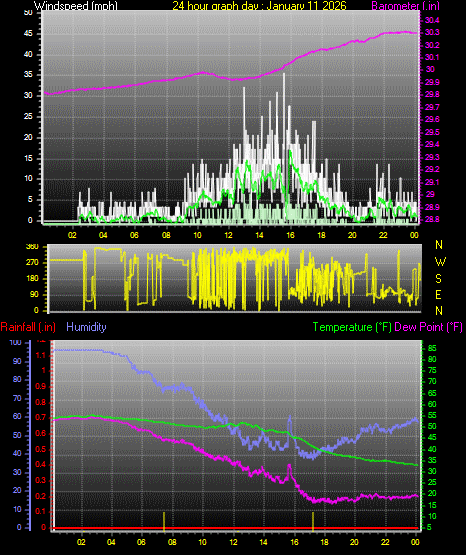This screenshot has height=555, width=466.
Task: Click the 35 mph windspeed axis value
Action: [28, 75]
